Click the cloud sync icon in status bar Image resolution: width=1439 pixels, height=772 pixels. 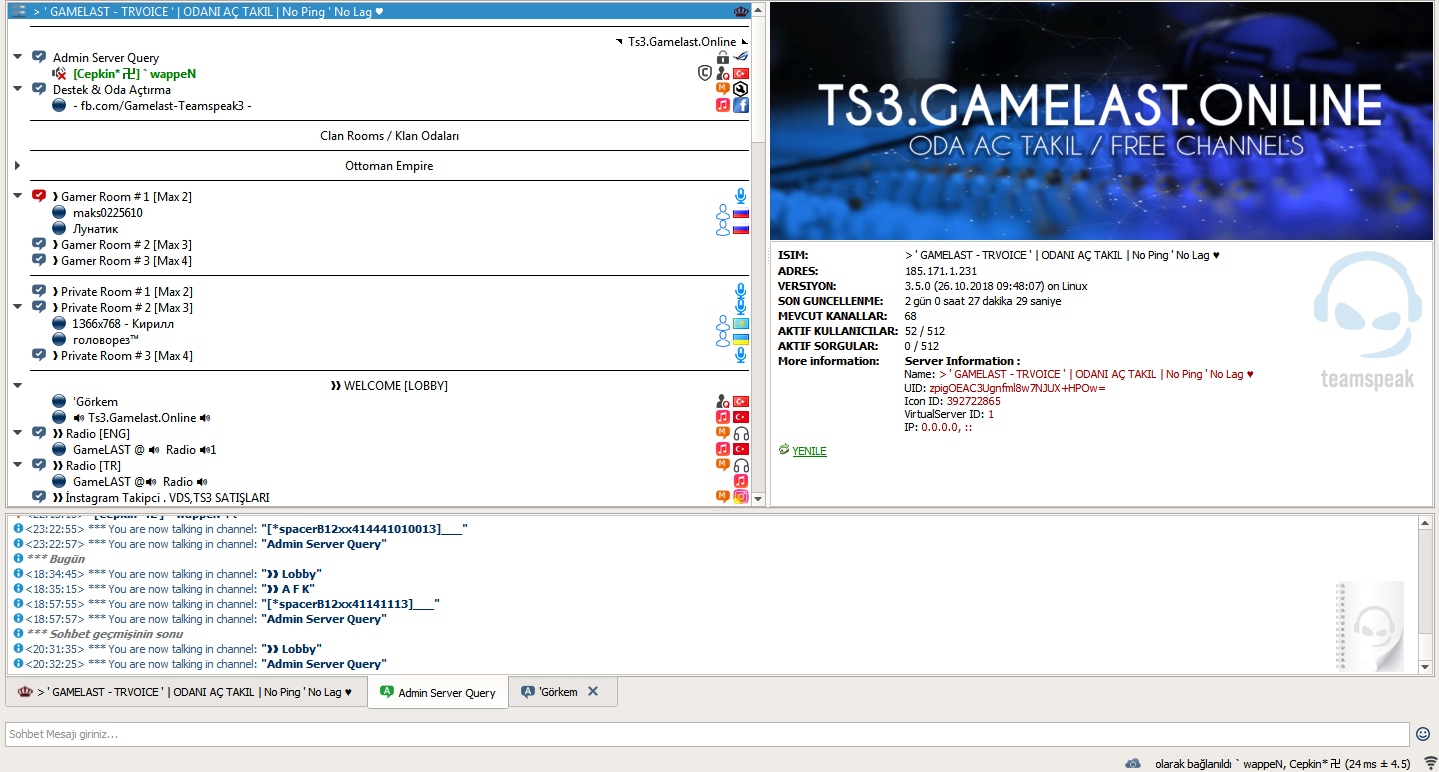pyautogui.click(x=1133, y=763)
